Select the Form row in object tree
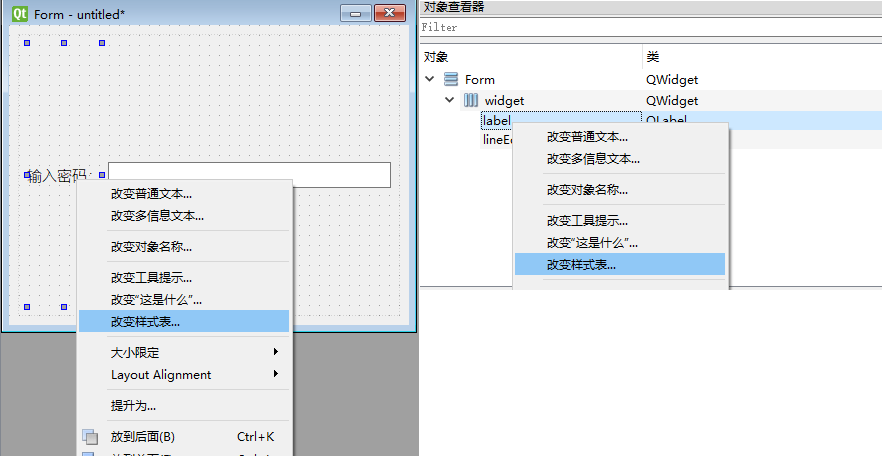This screenshot has height=461, width=882. pos(479,80)
